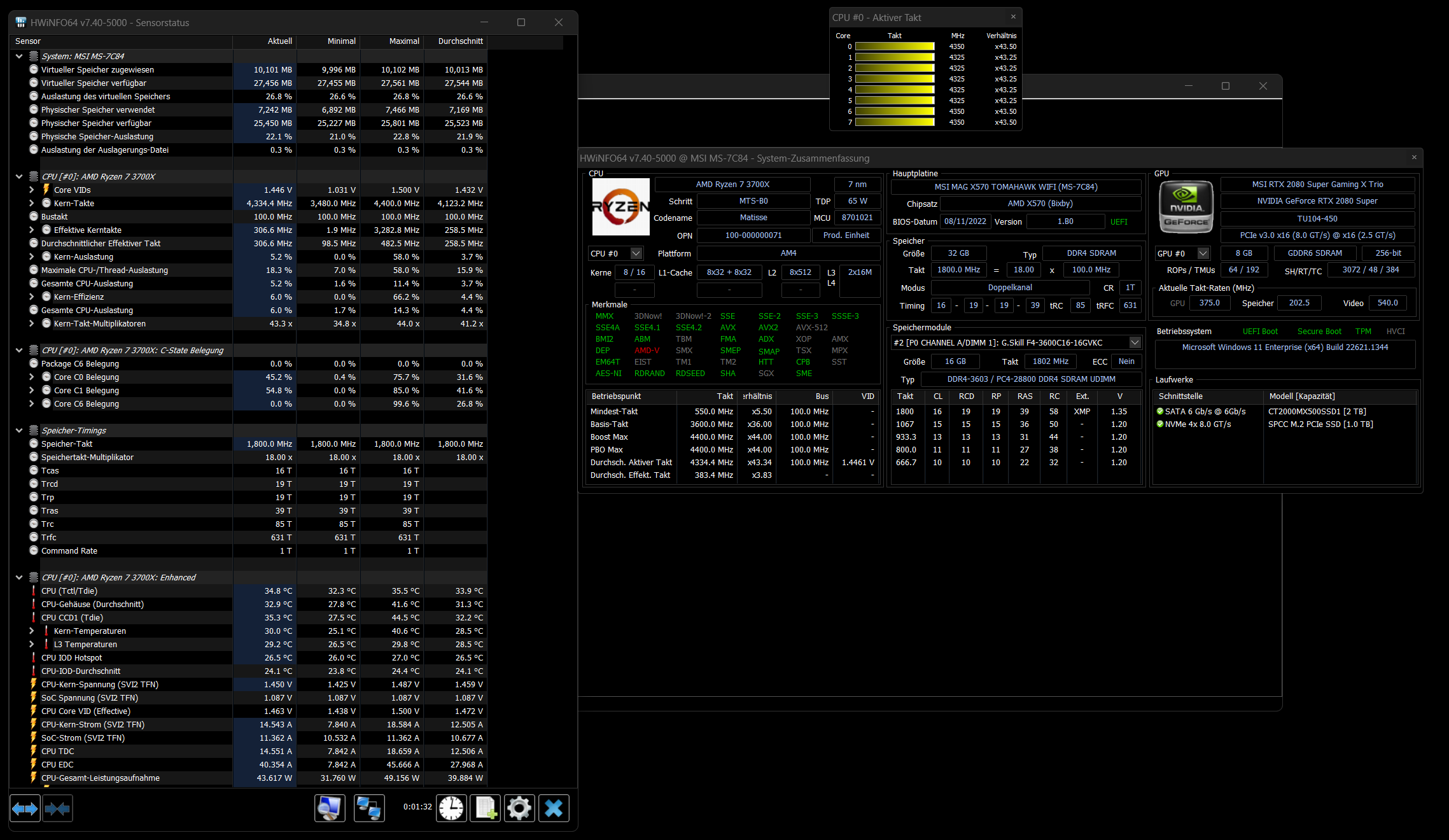Click the icon beside Package C6 Belegung
1449x840 pixels.
click(x=34, y=363)
